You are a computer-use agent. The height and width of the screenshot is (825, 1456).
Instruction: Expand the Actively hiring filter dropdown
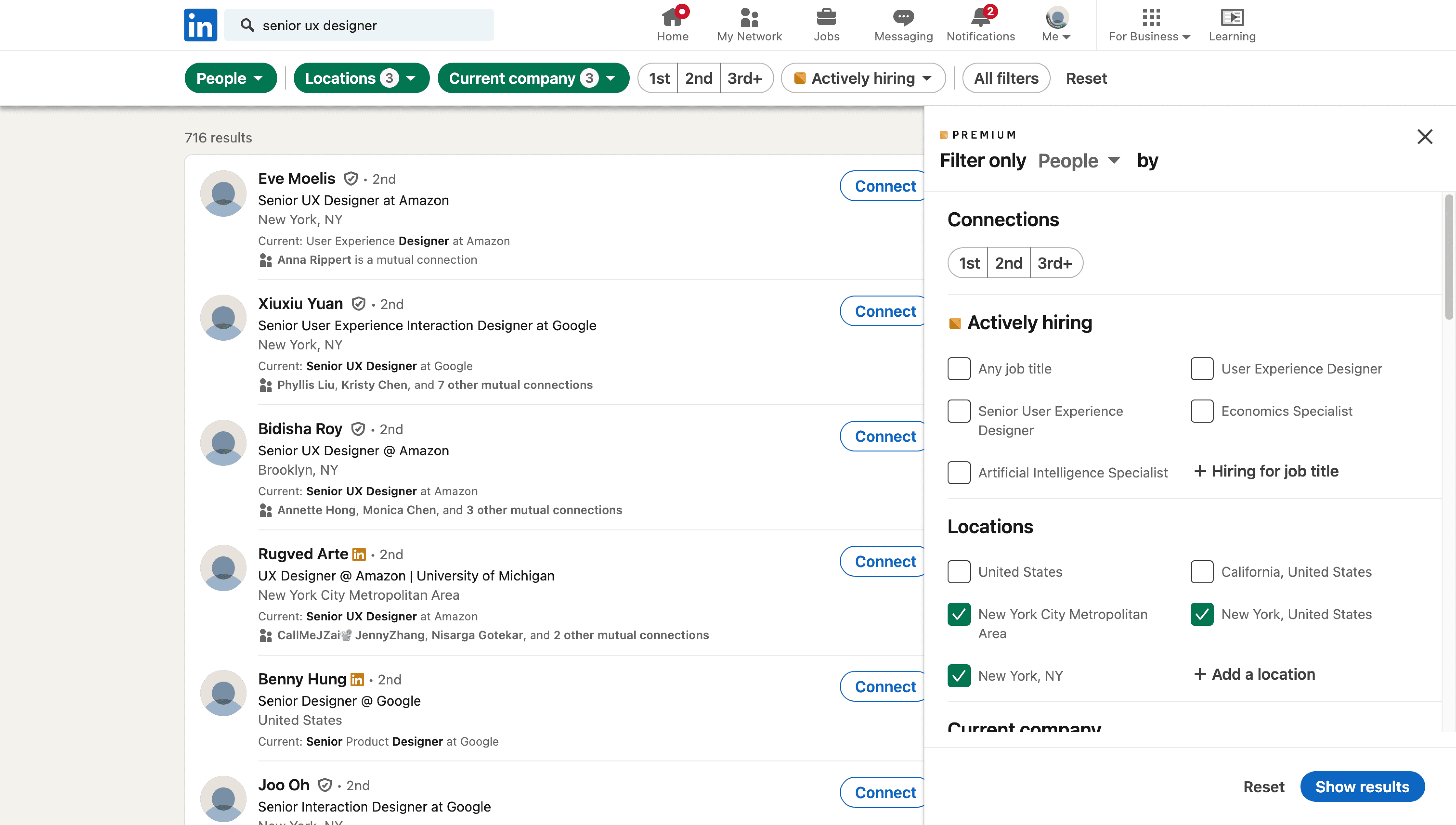tap(863, 78)
